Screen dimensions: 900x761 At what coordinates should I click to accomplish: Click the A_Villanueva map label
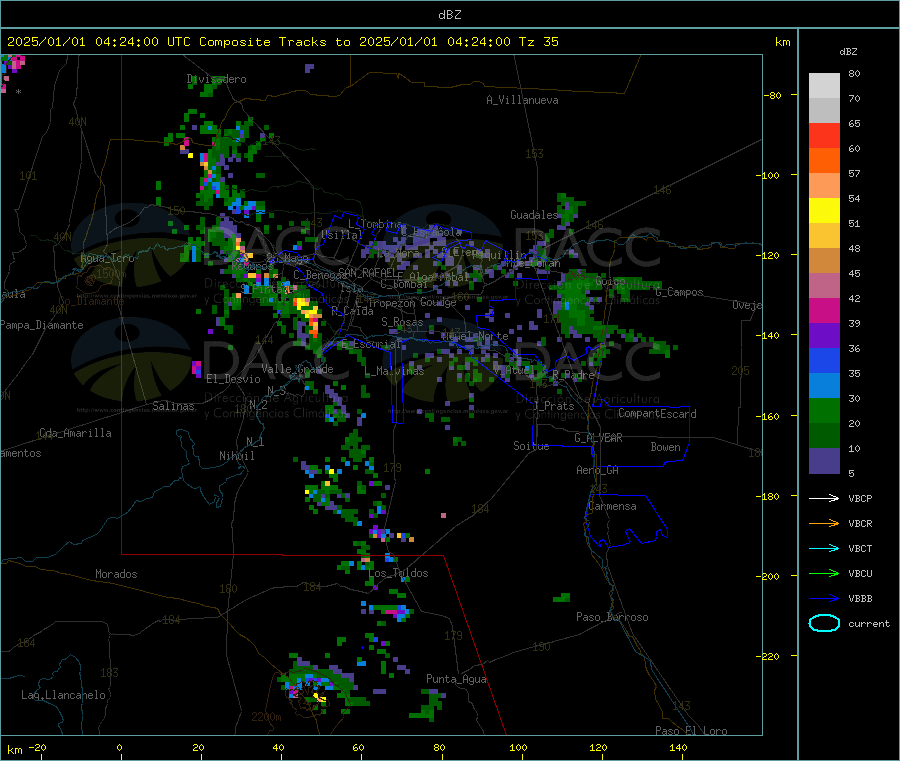(x=522, y=100)
